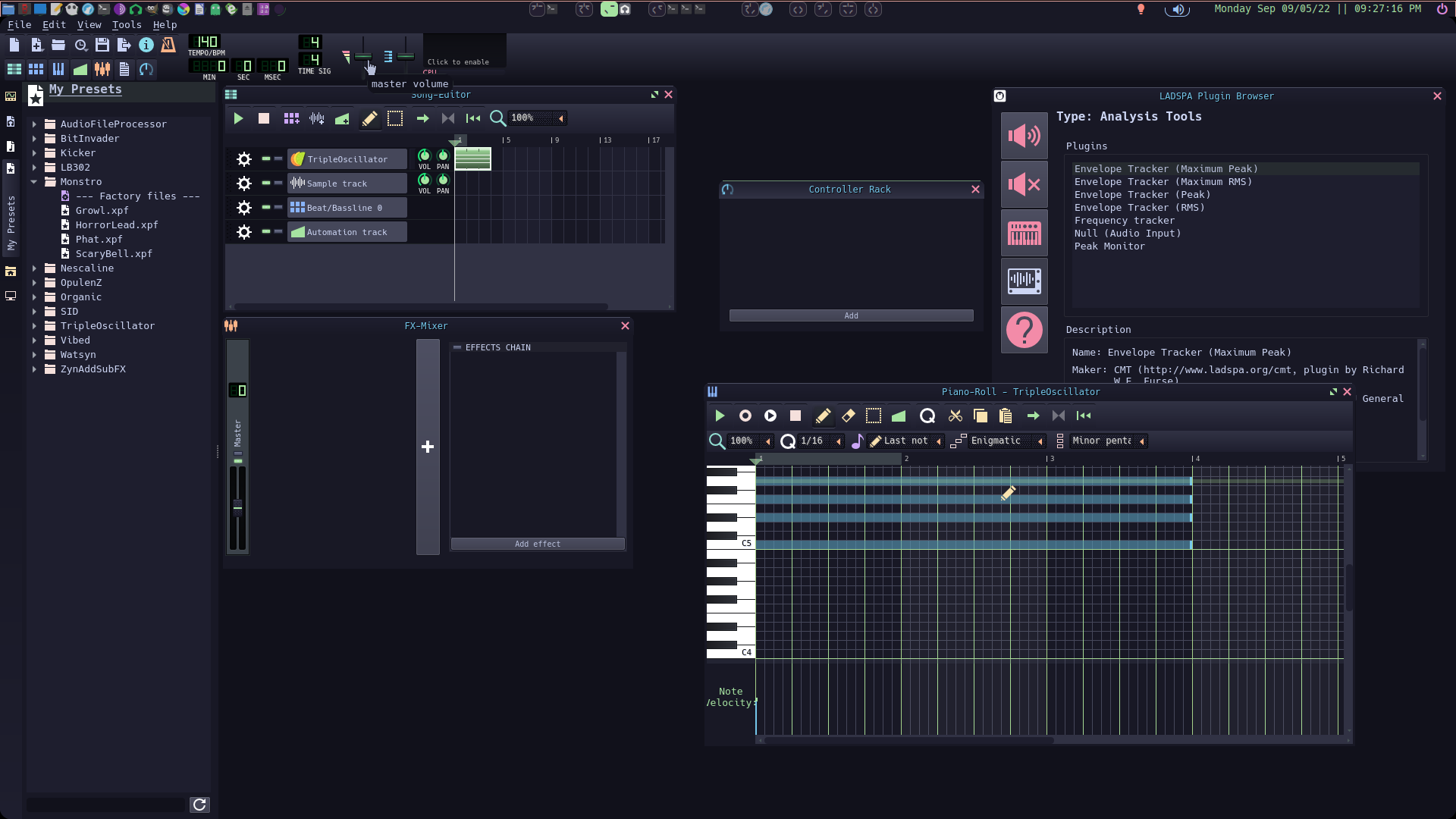Screen dimensions: 1456x819
Task: Show controller rack from main toolbar
Action: [146, 69]
